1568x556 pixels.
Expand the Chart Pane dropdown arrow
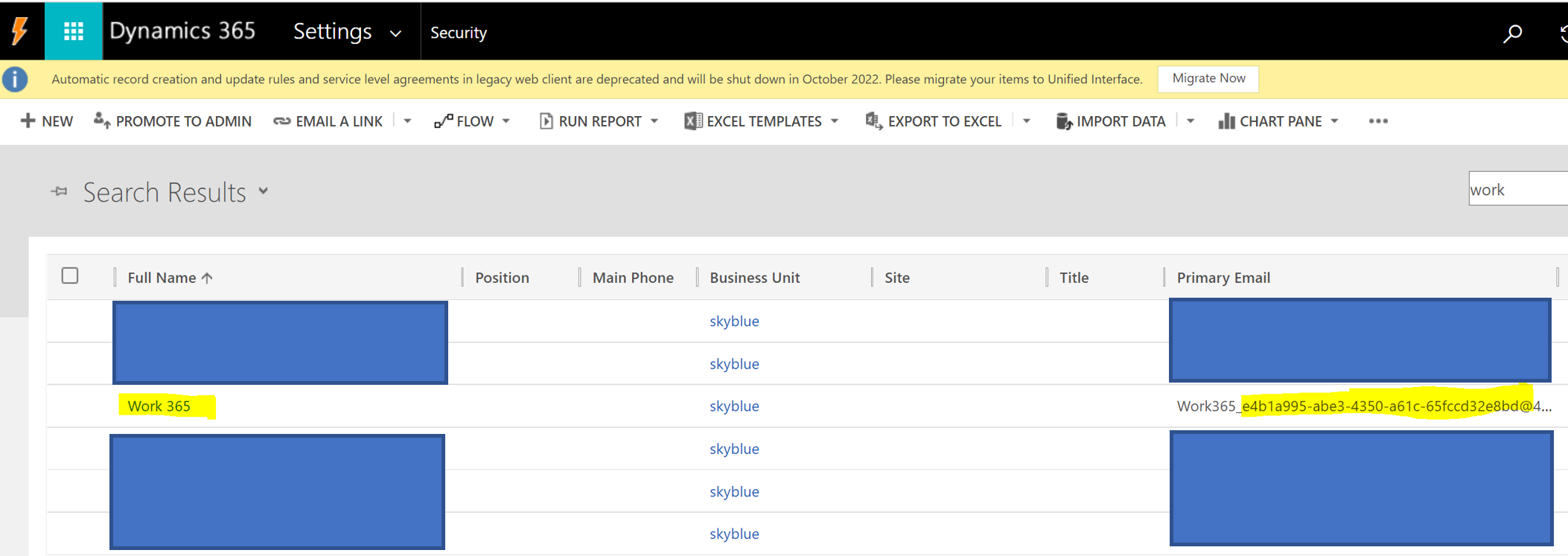(x=1334, y=121)
